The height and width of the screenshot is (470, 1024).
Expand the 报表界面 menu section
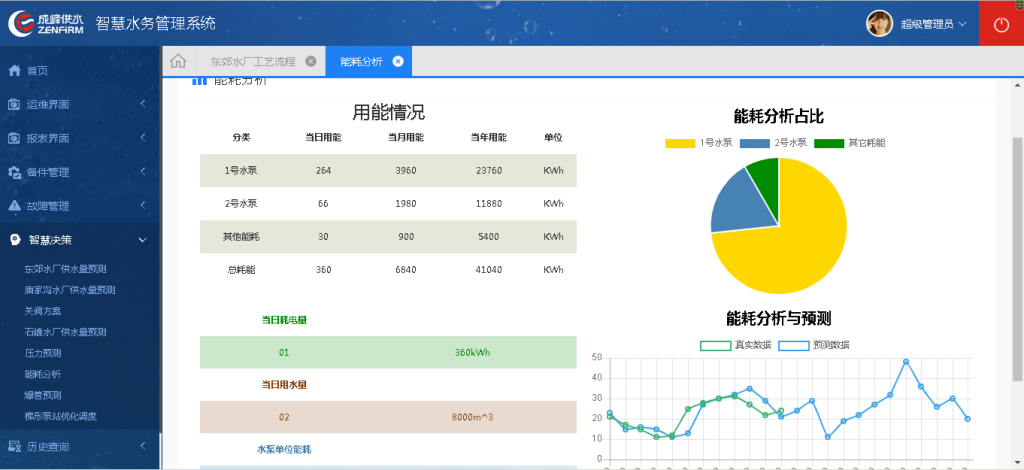click(142, 138)
